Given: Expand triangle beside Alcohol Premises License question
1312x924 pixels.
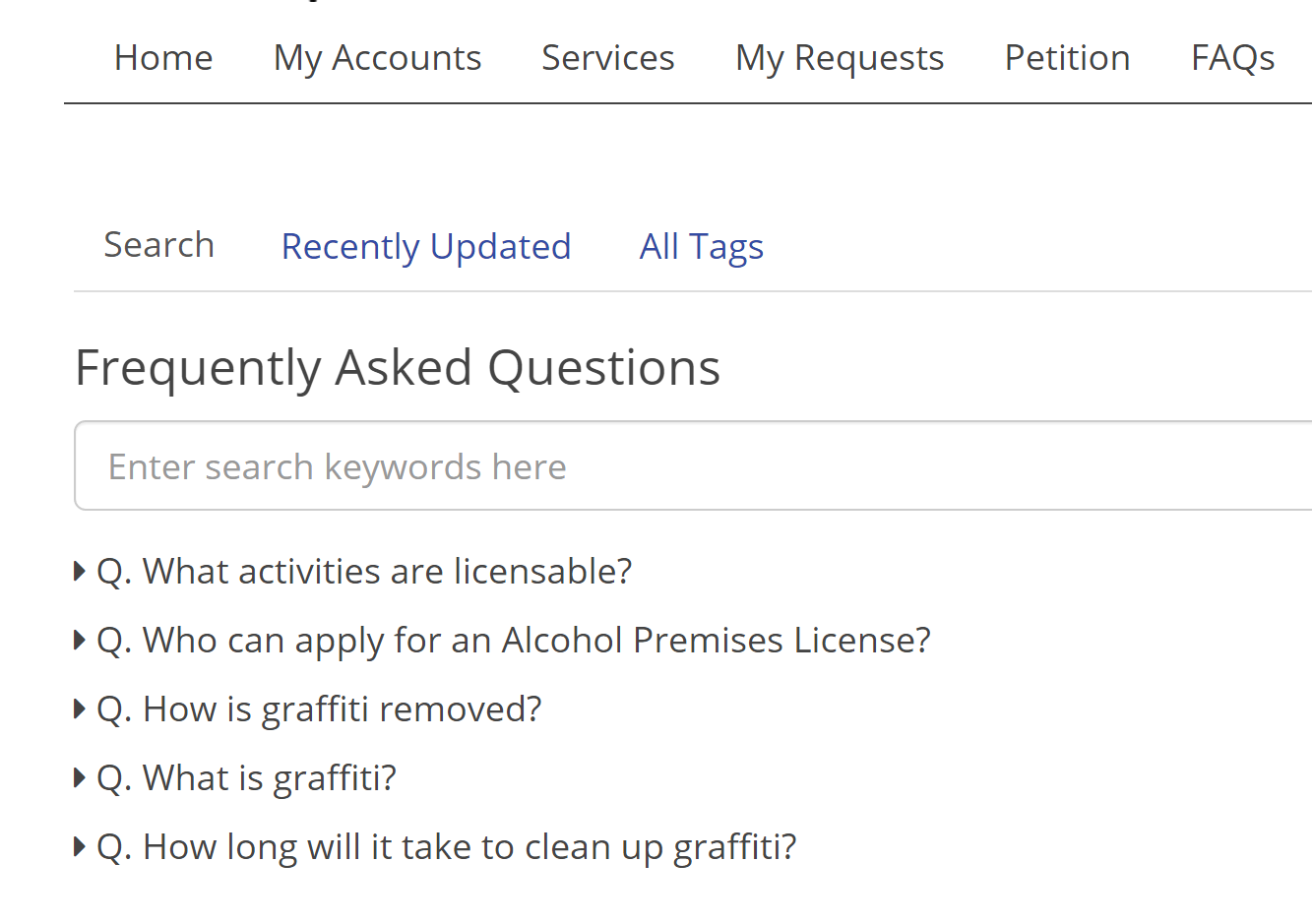Looking at the screenshot, I should pyautogui.click(x=80, y=641).
